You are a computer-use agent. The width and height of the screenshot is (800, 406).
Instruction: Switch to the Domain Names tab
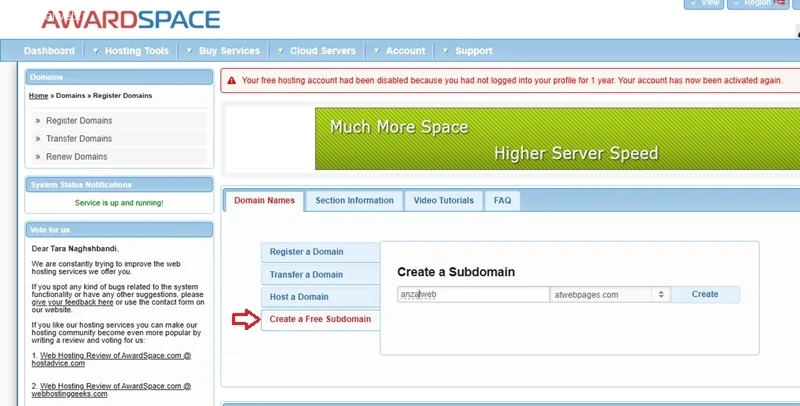[264, 200]
